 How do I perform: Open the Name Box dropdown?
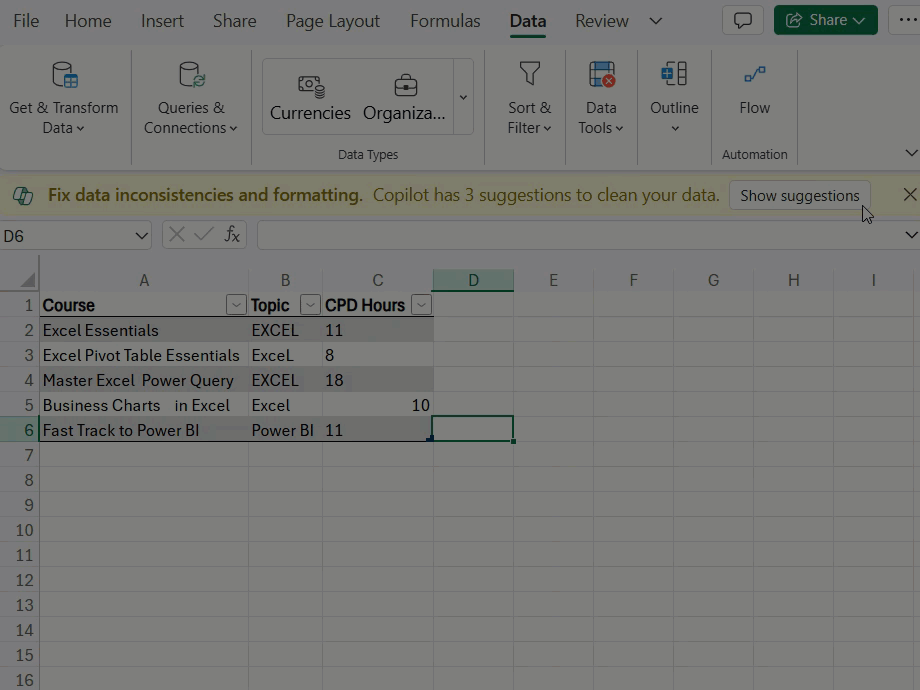point(141,235)
